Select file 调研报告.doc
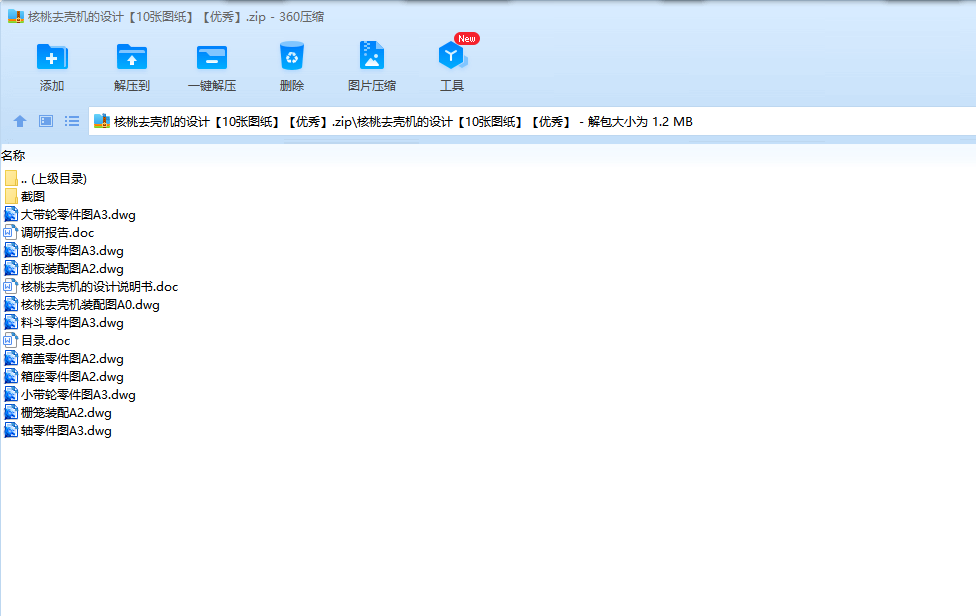 [x=49, y=233]
